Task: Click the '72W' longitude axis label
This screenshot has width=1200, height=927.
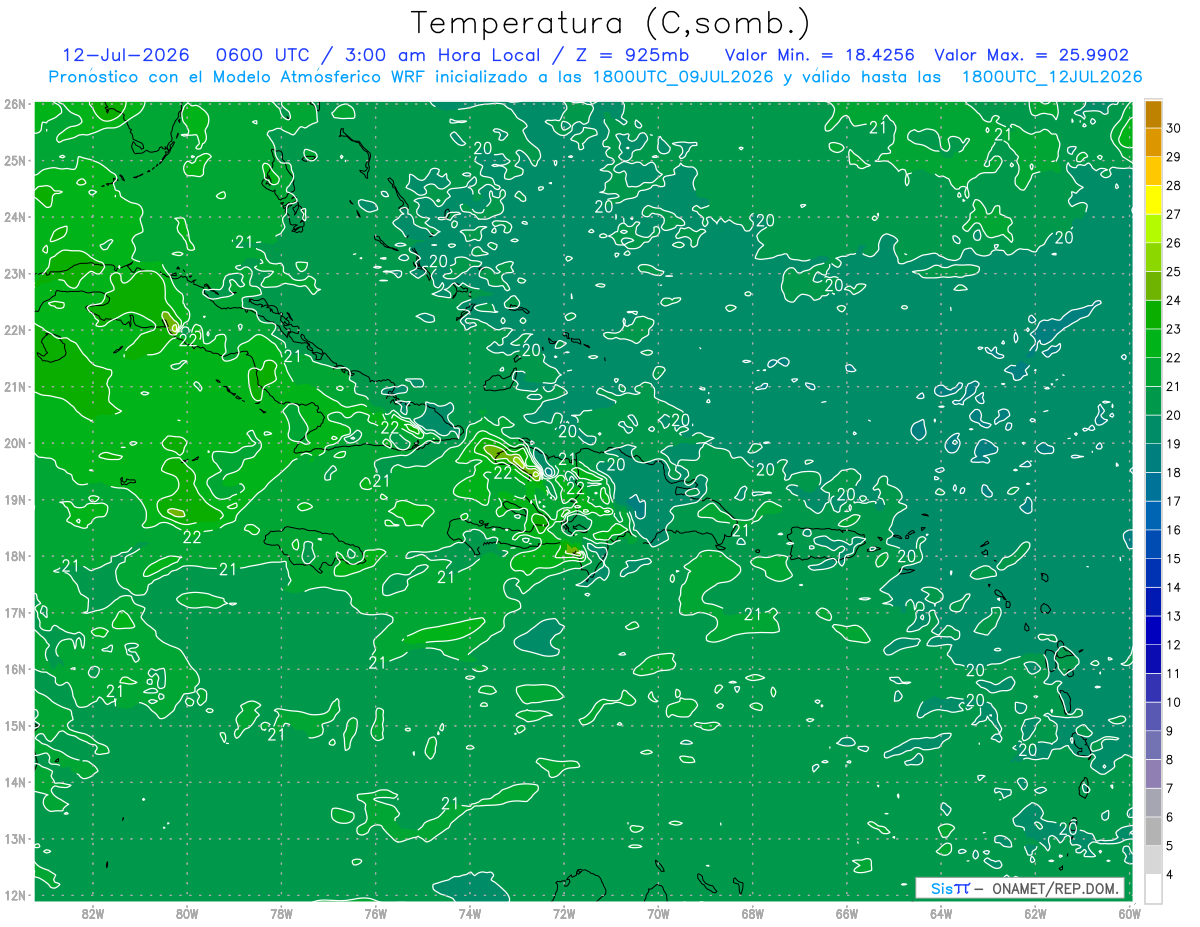Action: click(x=564, y=913)
